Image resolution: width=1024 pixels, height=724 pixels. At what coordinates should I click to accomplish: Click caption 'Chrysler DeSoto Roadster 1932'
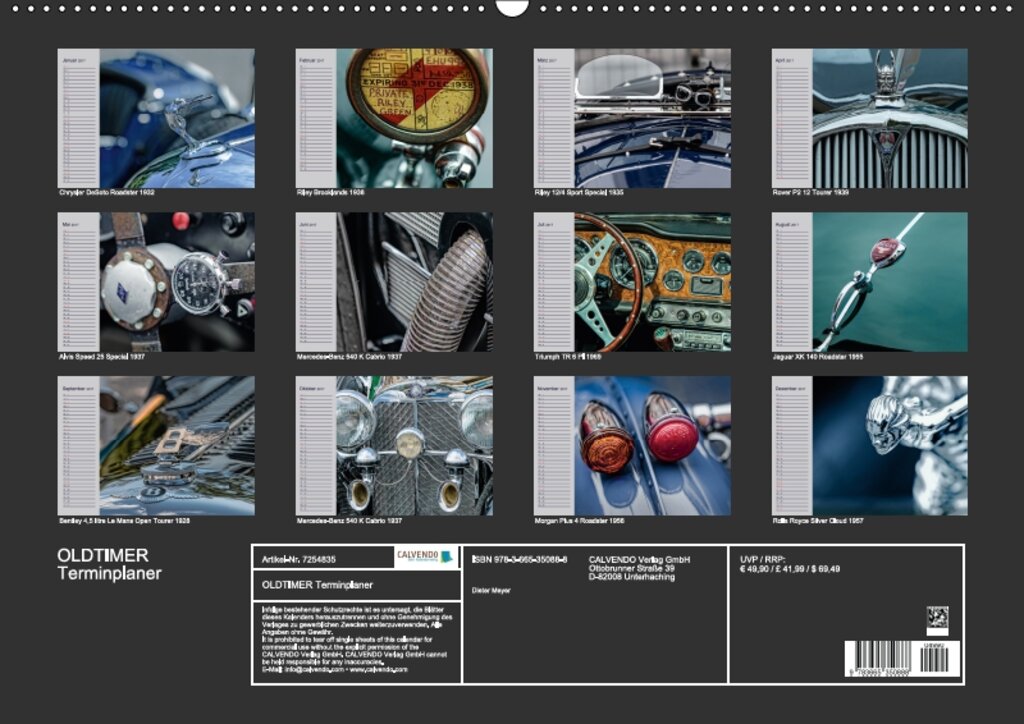(x=106, y=193)
